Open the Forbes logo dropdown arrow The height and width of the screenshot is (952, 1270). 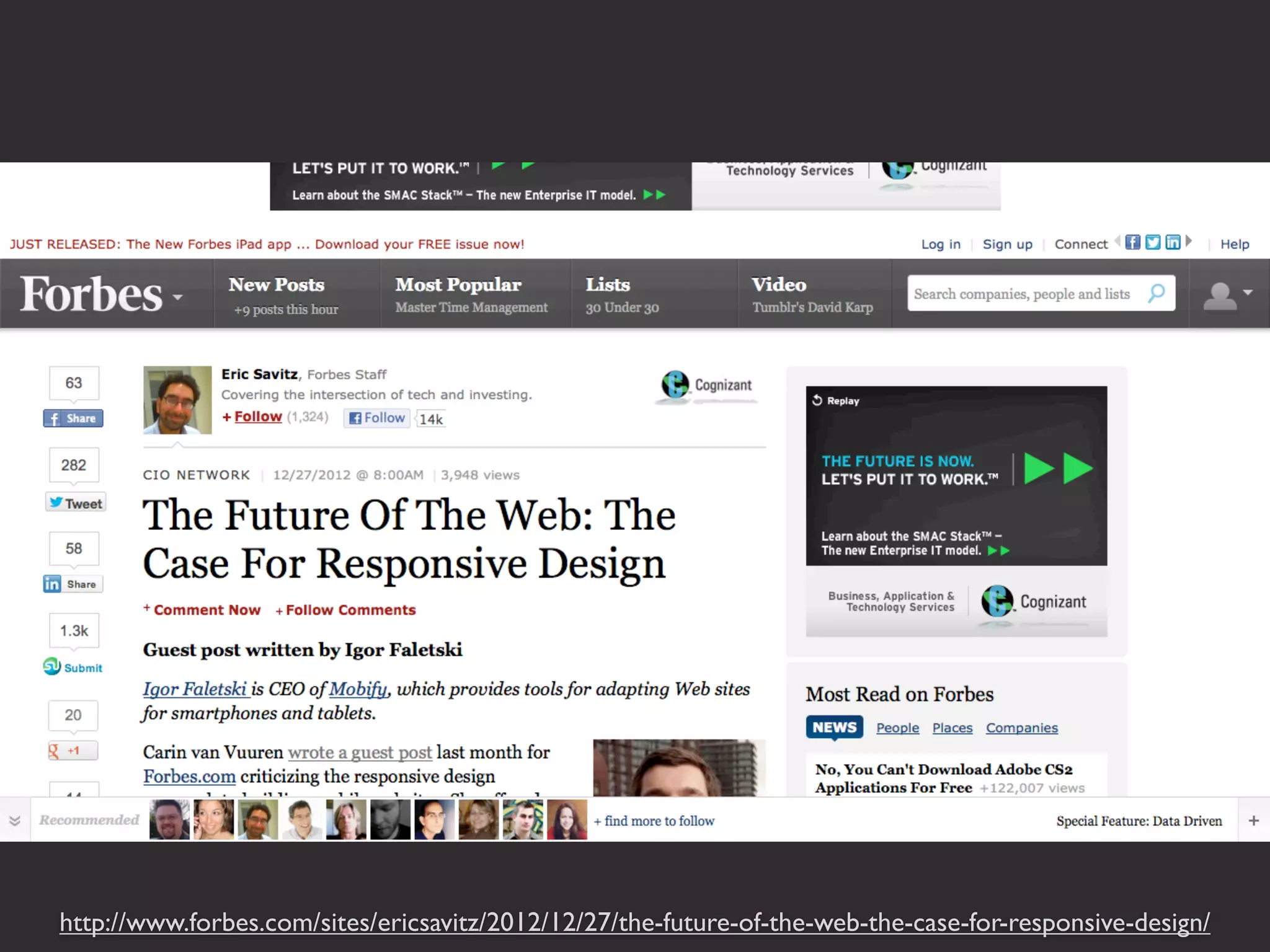[x=178, y=297]
